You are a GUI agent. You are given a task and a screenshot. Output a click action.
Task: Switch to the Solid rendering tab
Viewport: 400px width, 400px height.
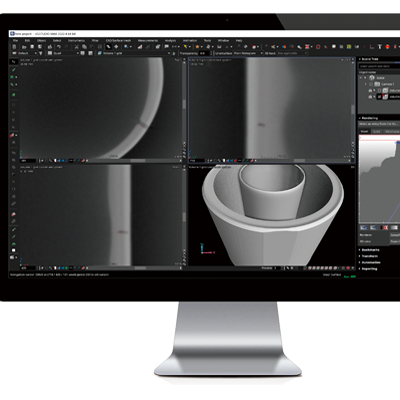pos(377,131)
